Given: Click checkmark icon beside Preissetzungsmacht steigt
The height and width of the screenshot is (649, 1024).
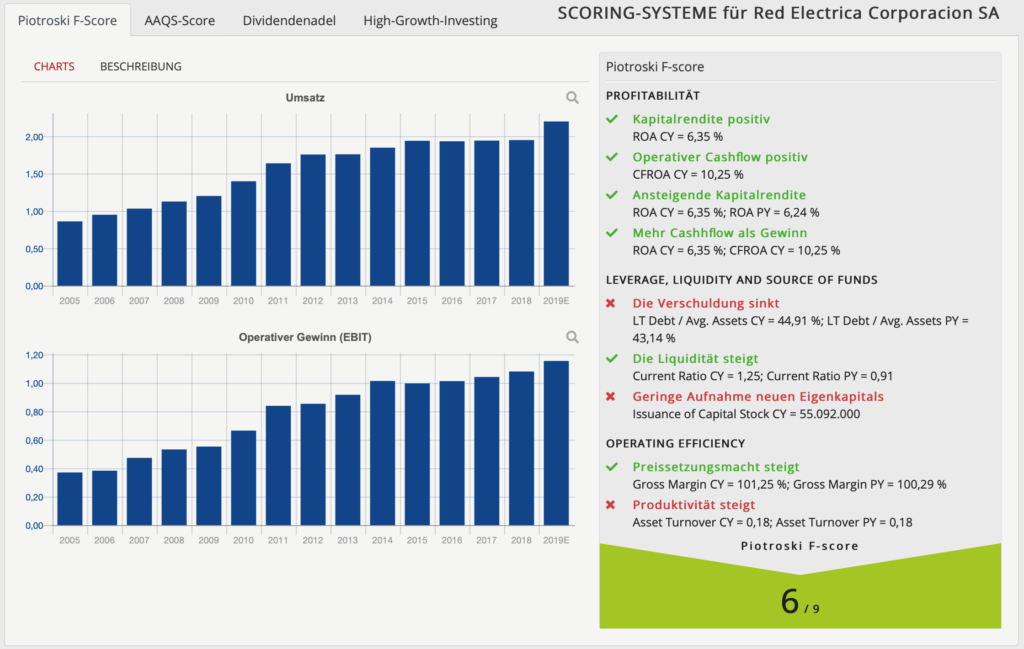Looking at the screenshot, I should [x=612, y=467].
